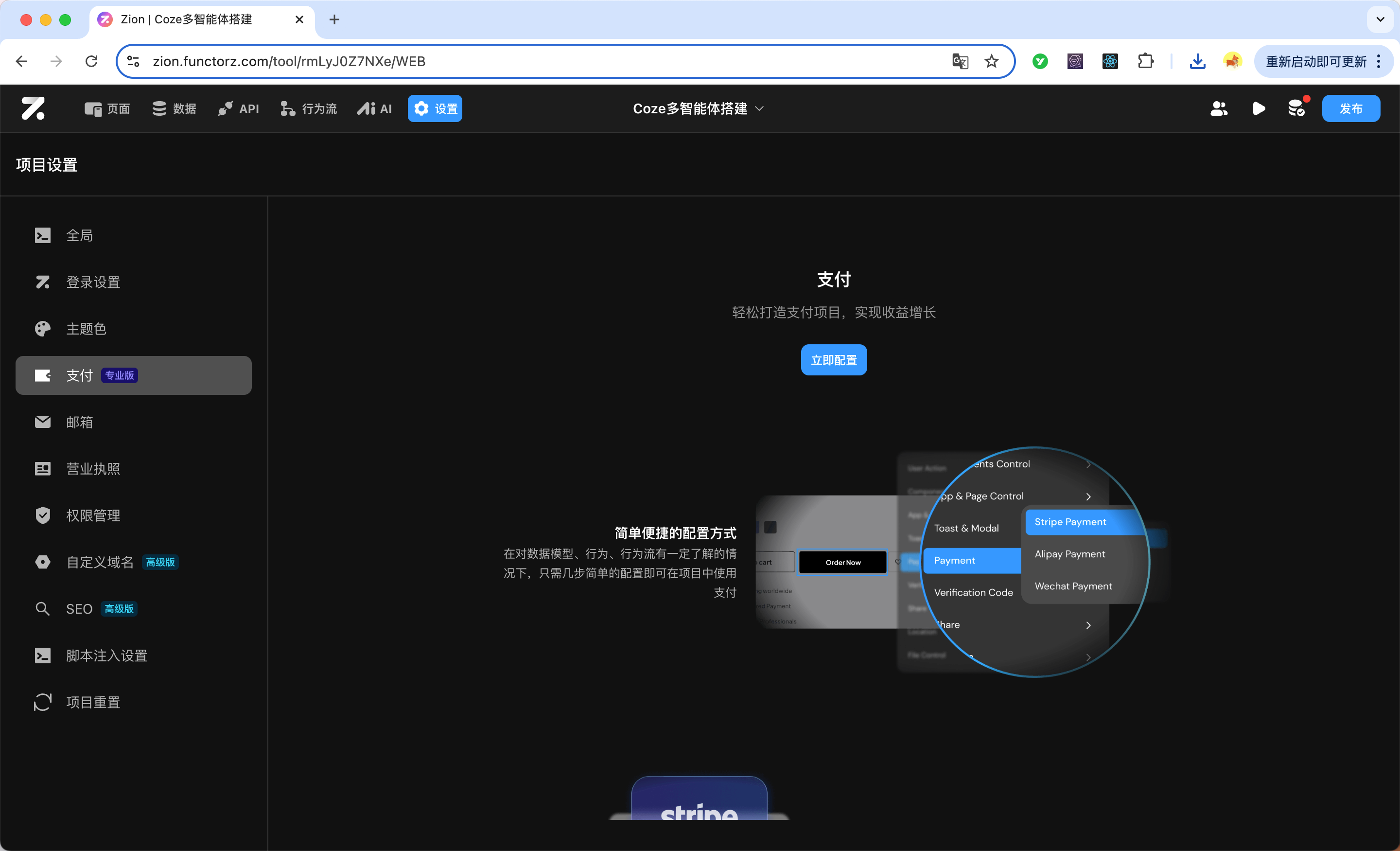Image resolution: width=1400 pixels, height=851 pixels.
Task: Click the 营业执照 ID card icon
Action: tap(43, 468)
